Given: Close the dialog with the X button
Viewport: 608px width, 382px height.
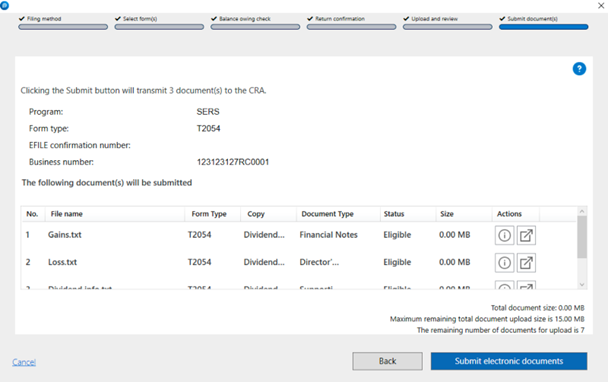Looking at the screenshot, I should coord(601,5).
